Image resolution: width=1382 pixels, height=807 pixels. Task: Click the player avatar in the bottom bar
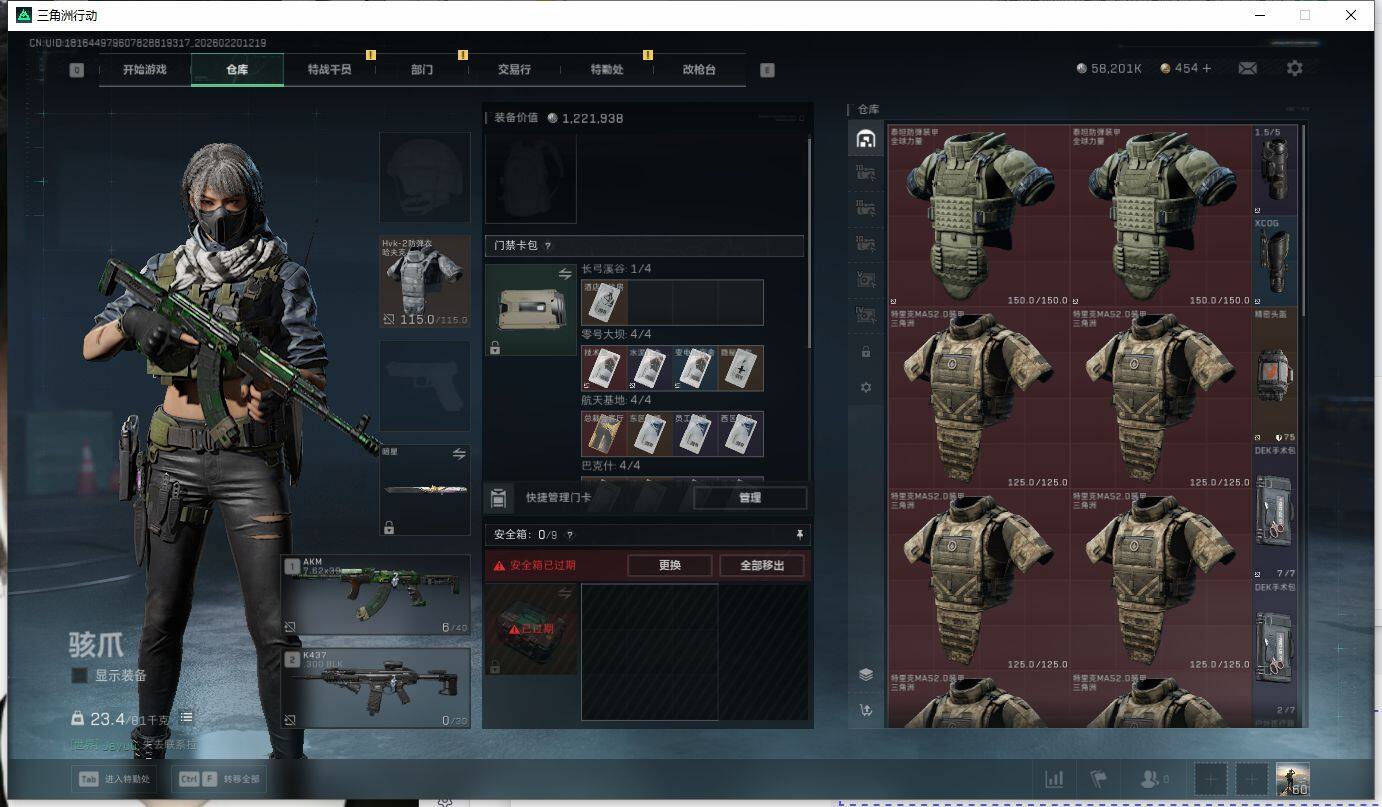[1292, 779]
